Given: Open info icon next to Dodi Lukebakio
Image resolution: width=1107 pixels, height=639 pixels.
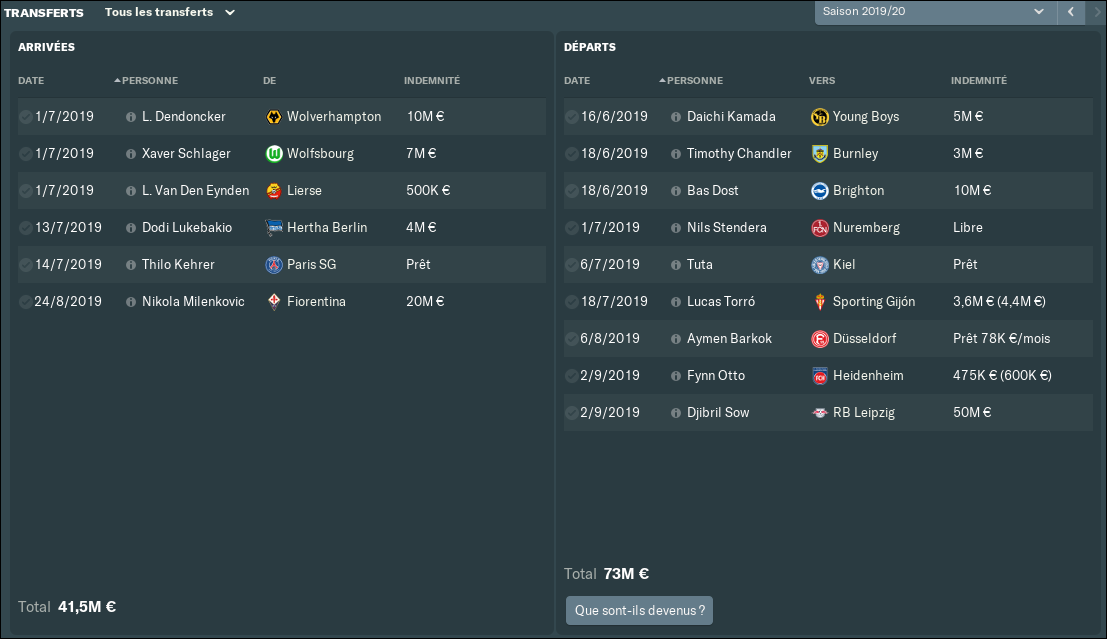Looking at the screenshot, I should click(x=131, y=228).
